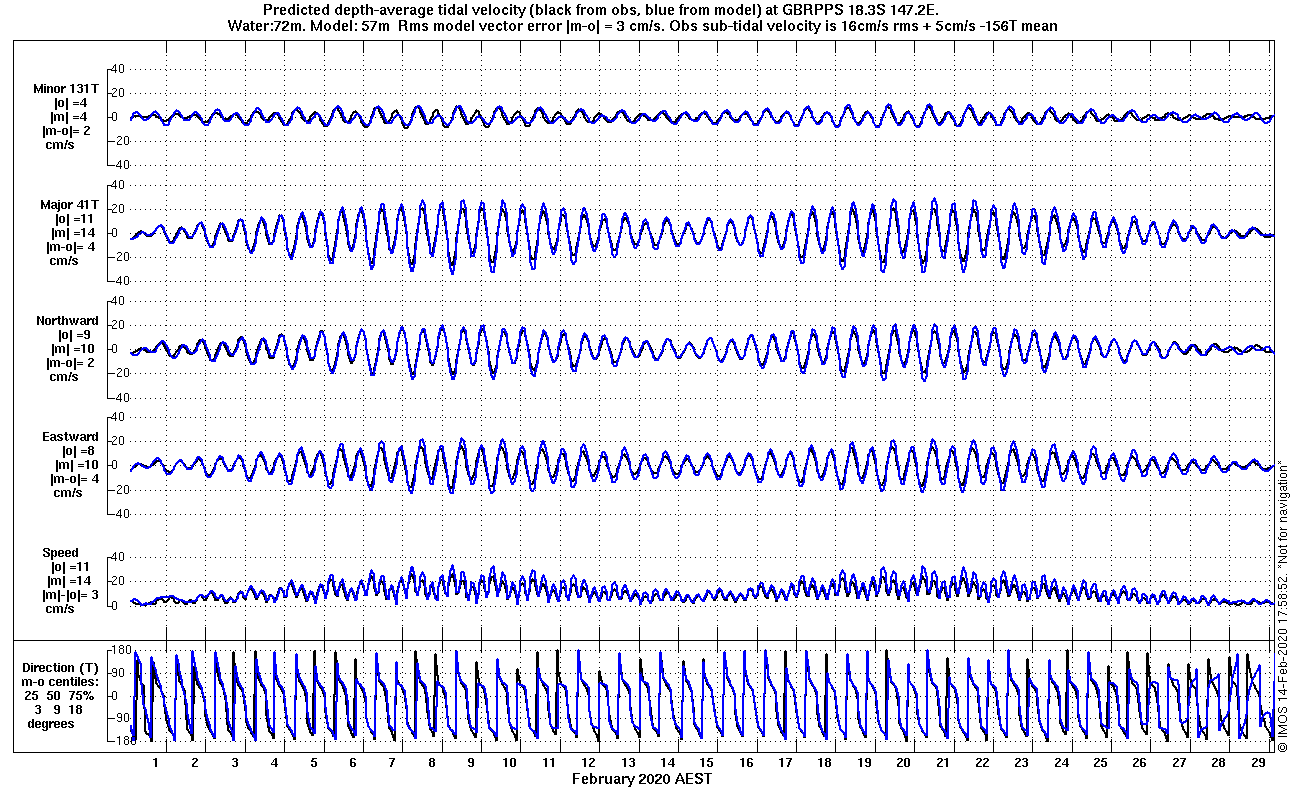Click the 'Eastward' panel label

70,436
